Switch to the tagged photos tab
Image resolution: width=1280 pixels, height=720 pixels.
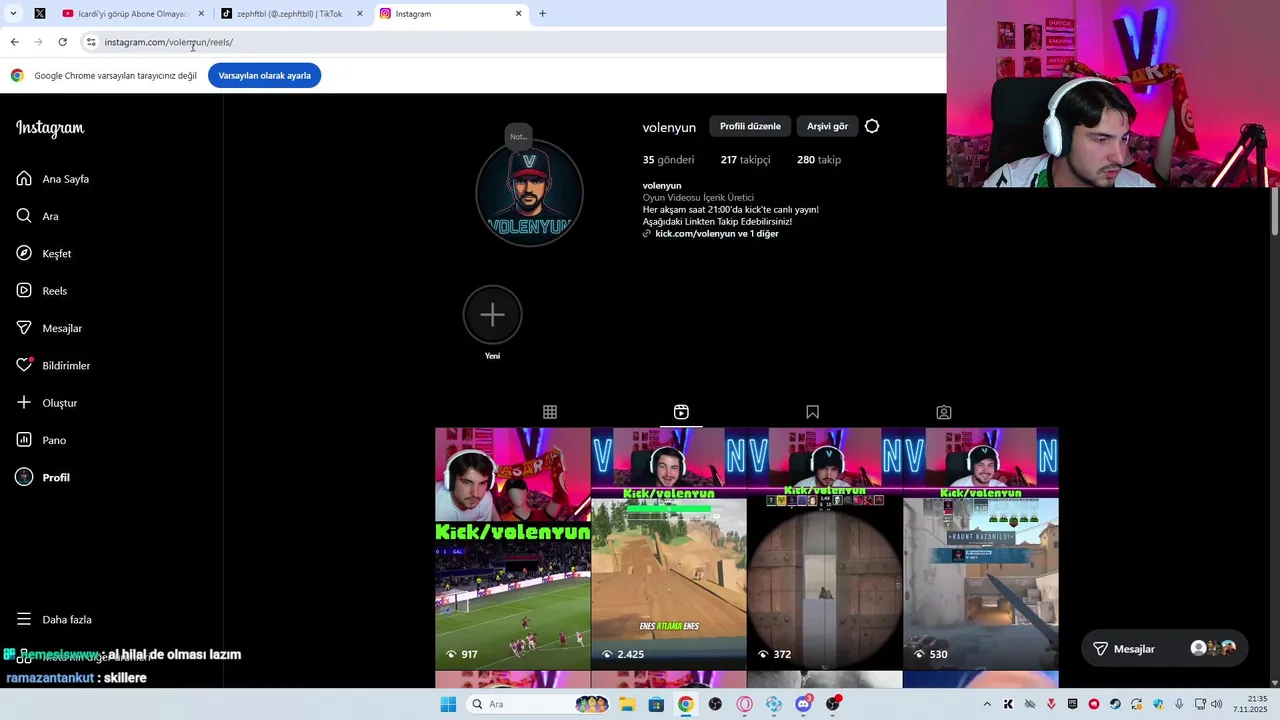point(943,412)
